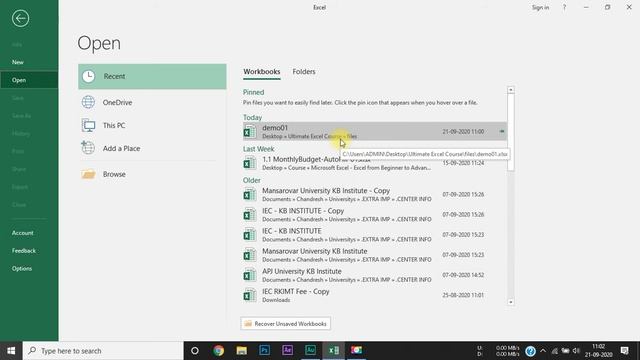Launch Google Chrome from the taskbar
The height and width of the screenshot is (360, 640).
pyautogui.click(x=218, y=351)
